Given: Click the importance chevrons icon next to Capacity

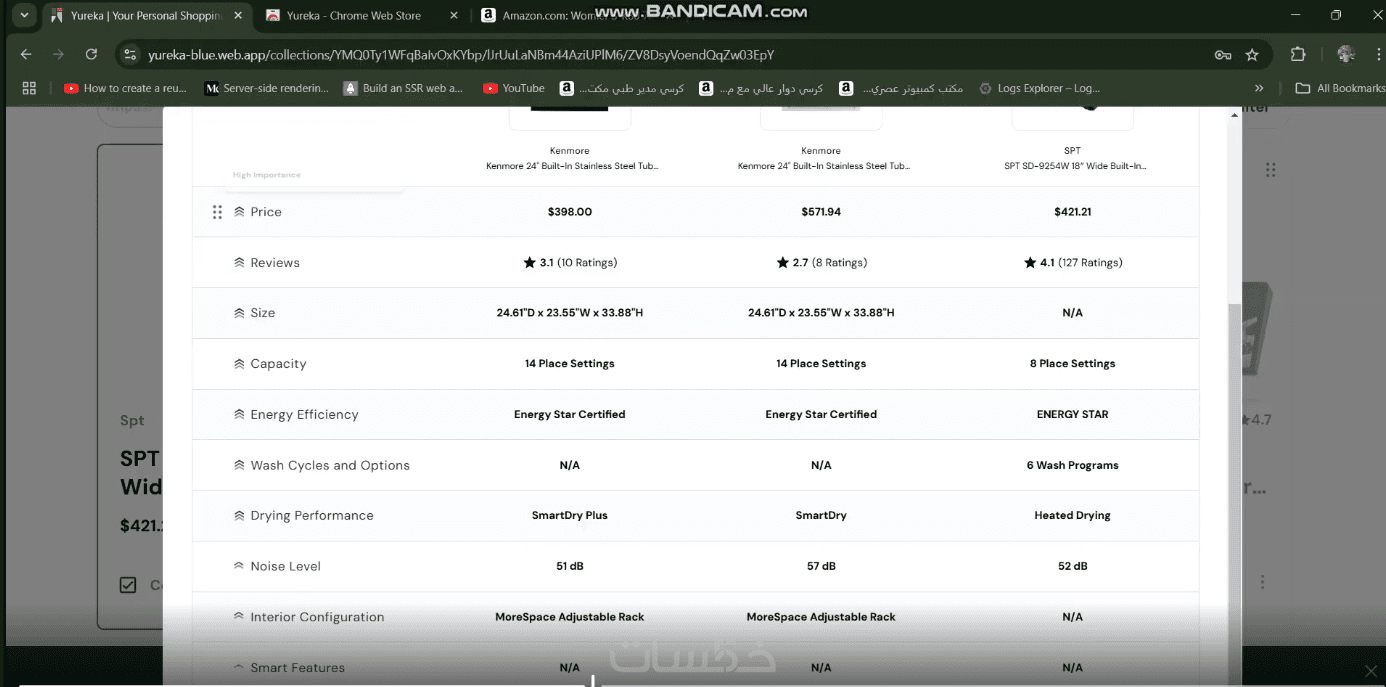Looking at the screenshot, I should click(239, 364).
